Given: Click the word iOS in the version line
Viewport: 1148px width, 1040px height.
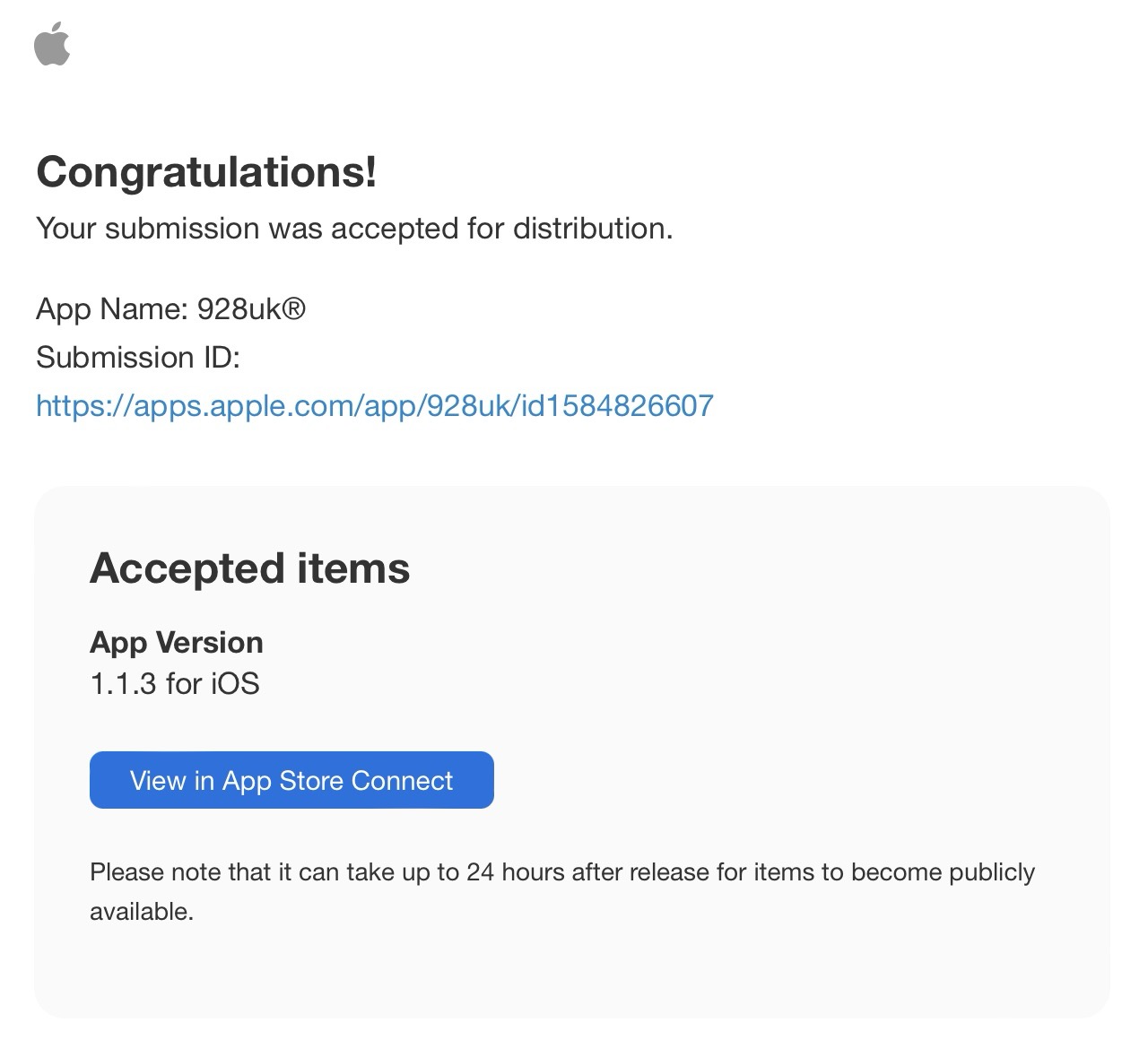Looking at the screenshot, I should tap(235, 684).
